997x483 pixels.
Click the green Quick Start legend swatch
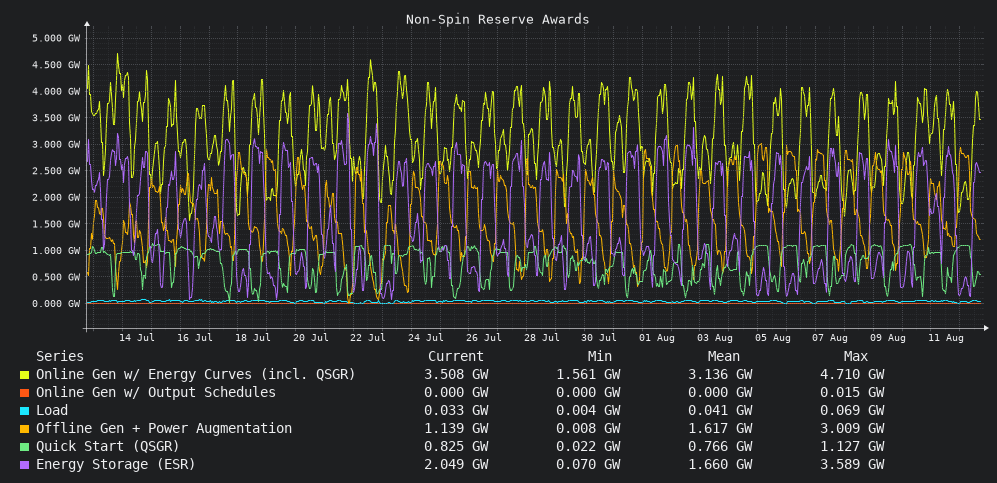24,447
